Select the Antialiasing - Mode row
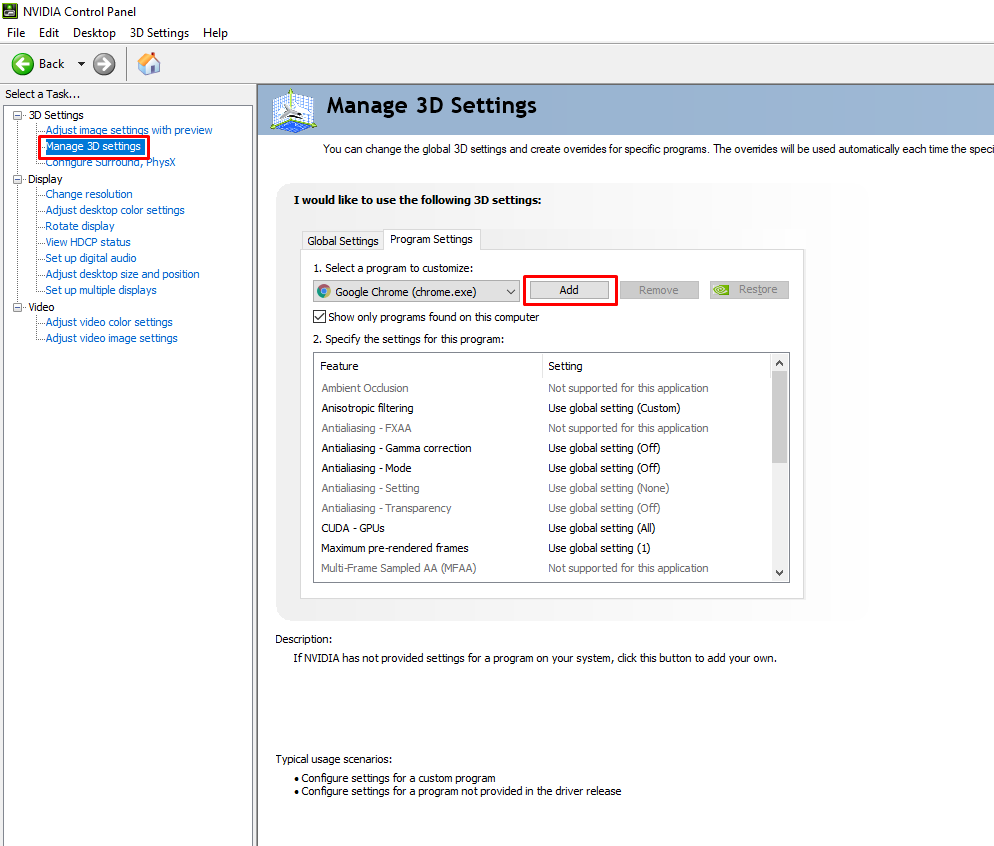Image resolution: width=994 pixels, height=846 pixels. 543,468
